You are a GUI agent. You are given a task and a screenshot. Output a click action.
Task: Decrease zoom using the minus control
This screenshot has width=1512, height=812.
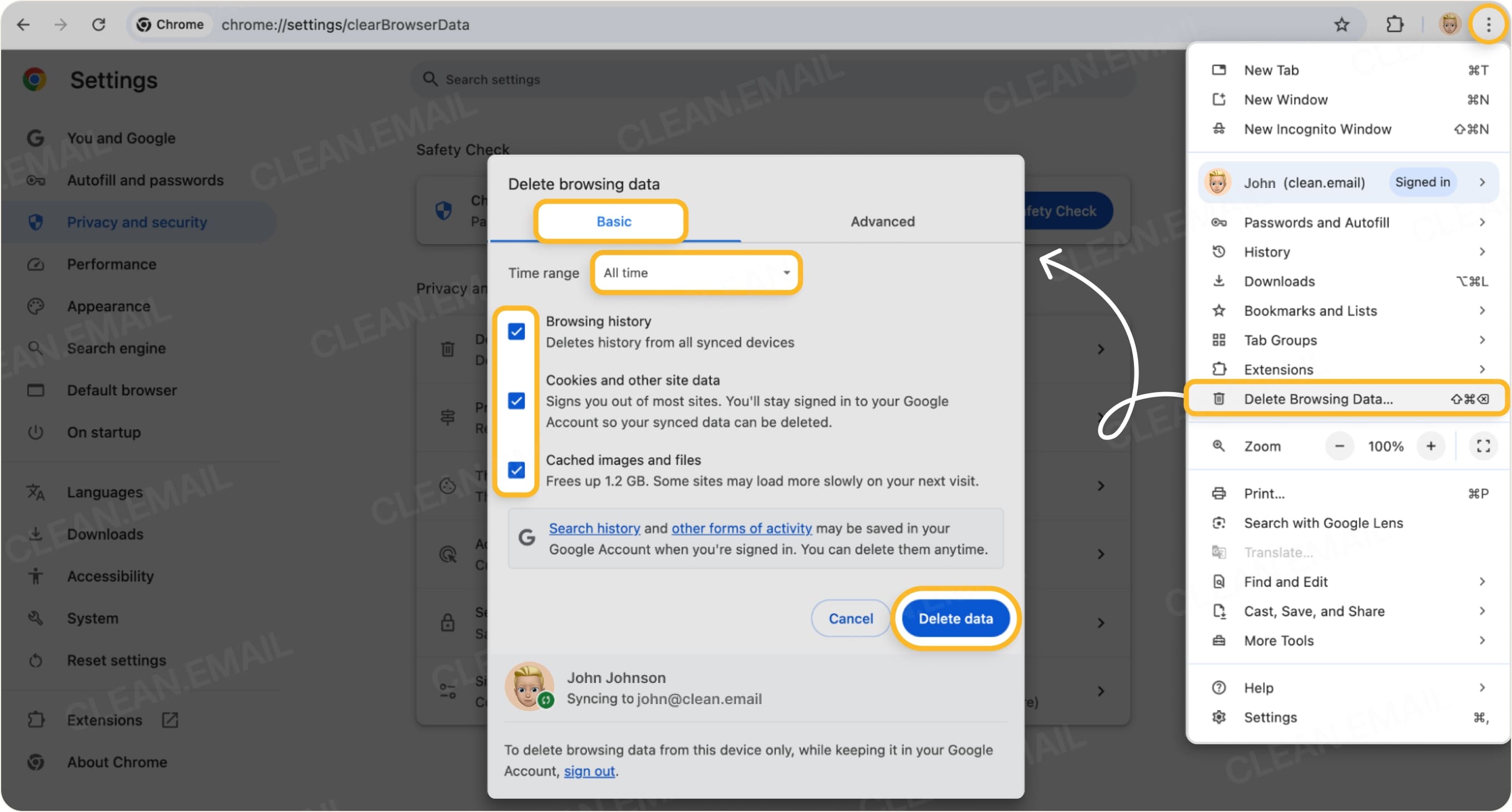click(x=1340, y=446)
